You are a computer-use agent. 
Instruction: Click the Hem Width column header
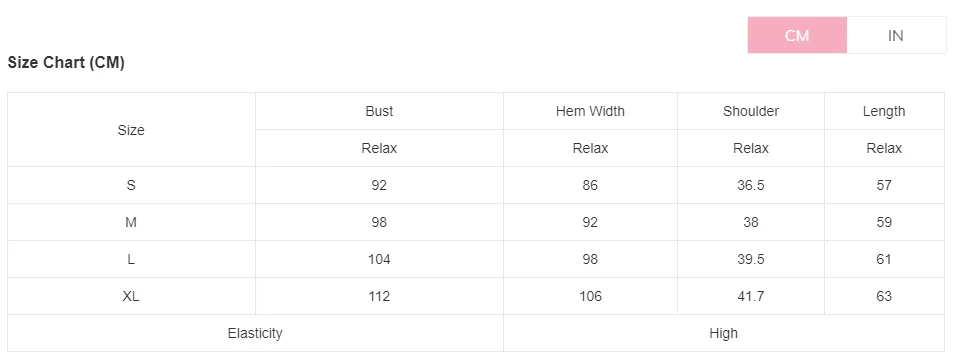click(x=590, y=111)
